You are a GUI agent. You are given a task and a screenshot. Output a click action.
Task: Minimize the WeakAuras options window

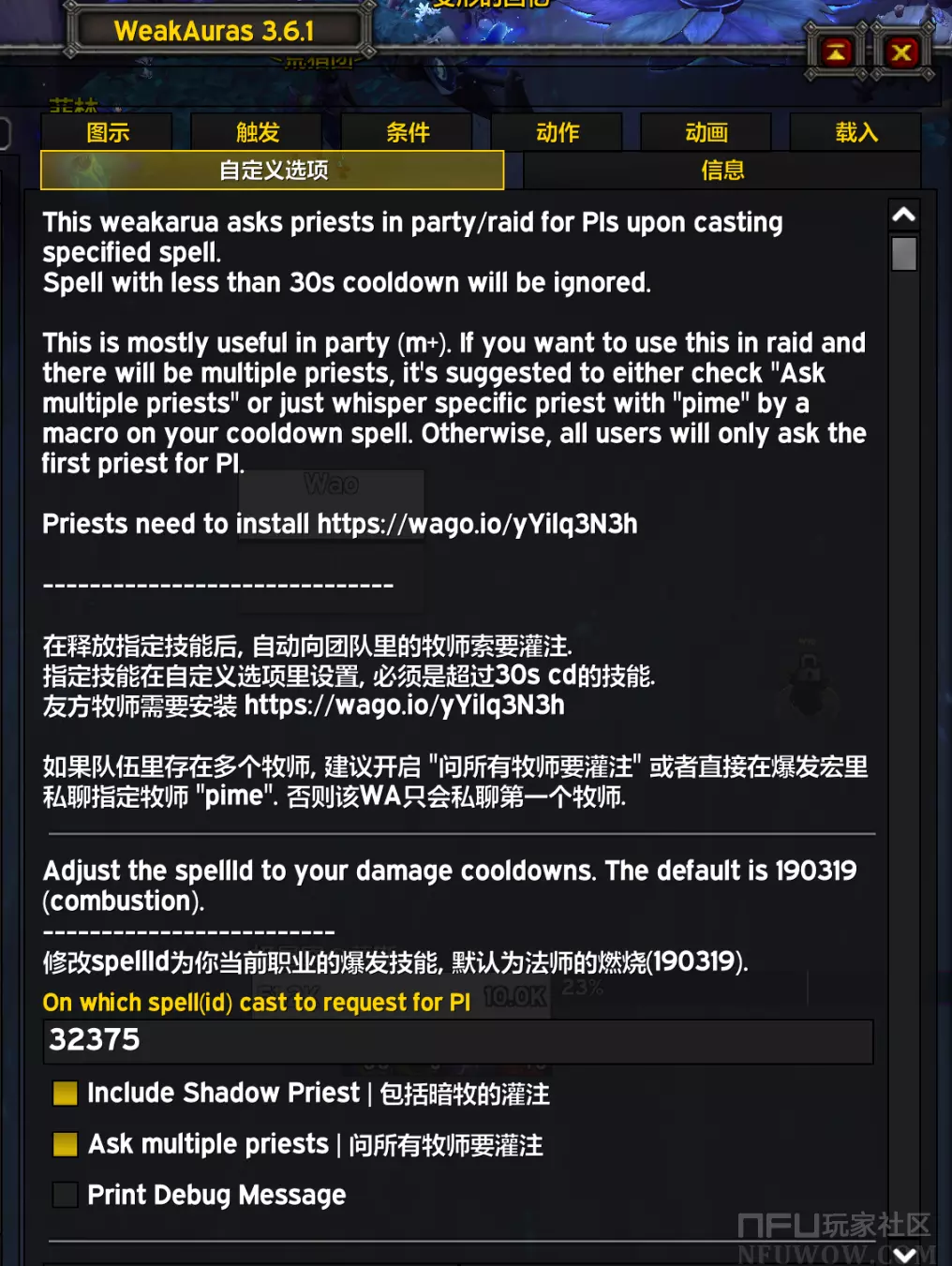[836, 52]
